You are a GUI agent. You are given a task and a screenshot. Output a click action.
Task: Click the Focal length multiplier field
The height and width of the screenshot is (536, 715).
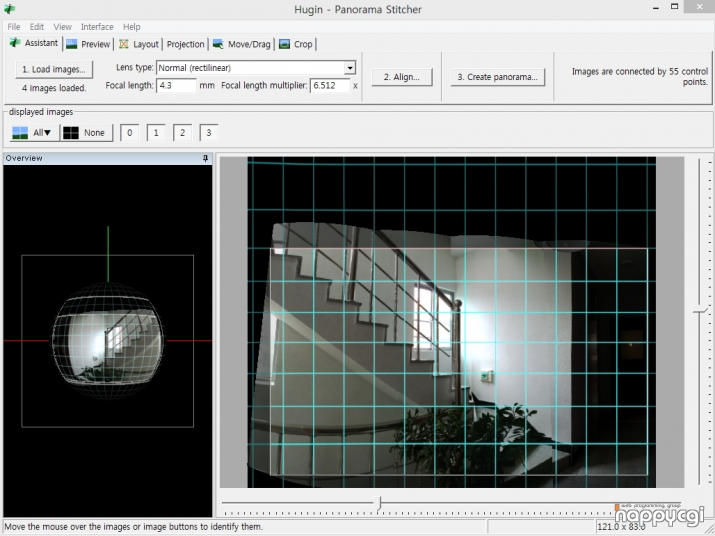330,85
